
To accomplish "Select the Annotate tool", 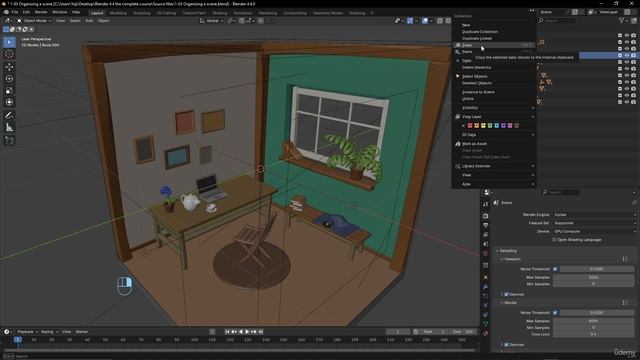I will pyautogui.click(x=9, y=116).
